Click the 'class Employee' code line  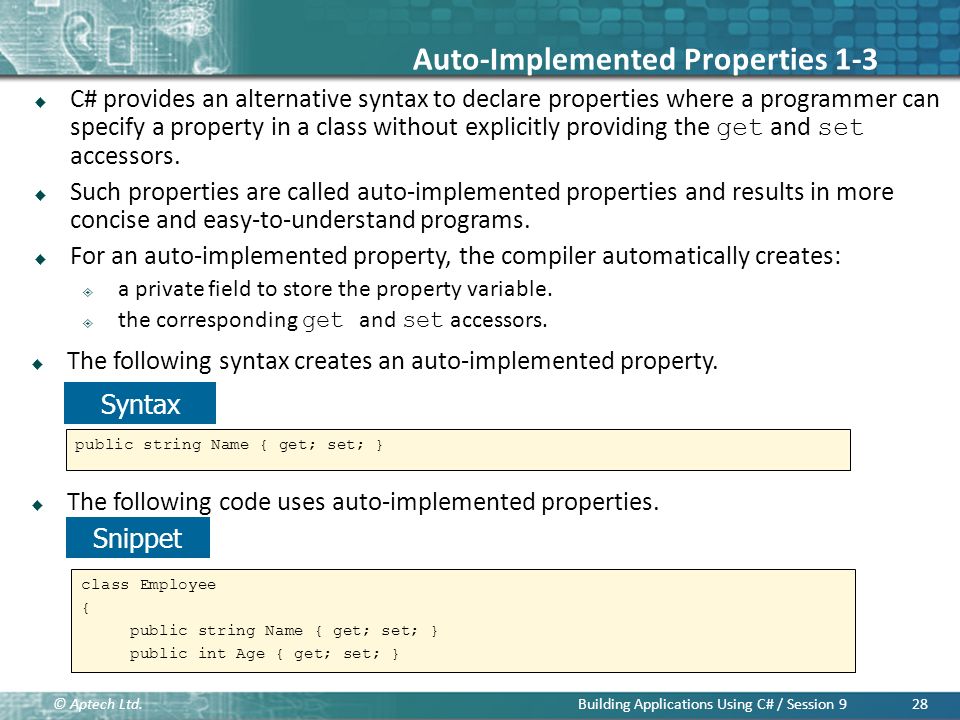click(148, 585)
